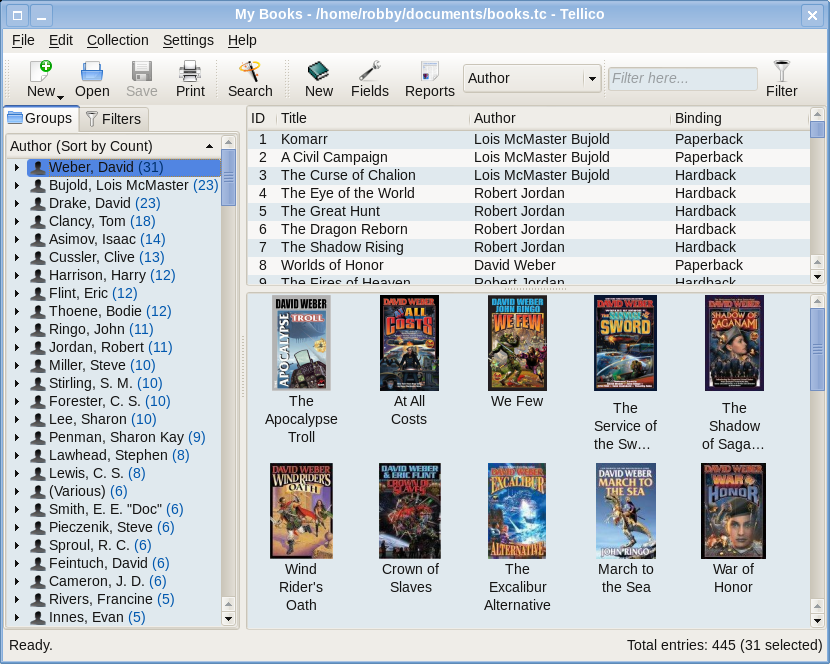Switch to the Groups tab
The width and height of the screenshot is (830, 664).
tap(41, 118)
